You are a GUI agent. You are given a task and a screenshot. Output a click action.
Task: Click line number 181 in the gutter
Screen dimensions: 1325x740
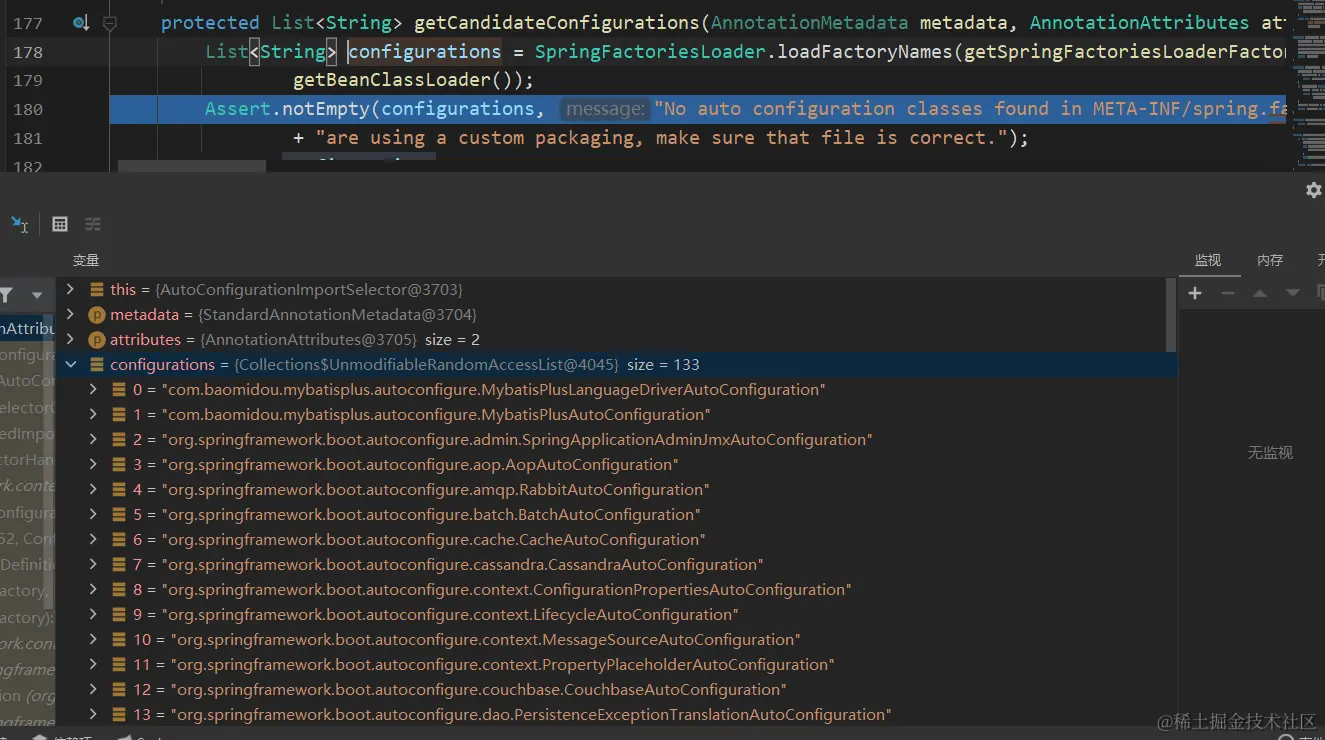28,138
